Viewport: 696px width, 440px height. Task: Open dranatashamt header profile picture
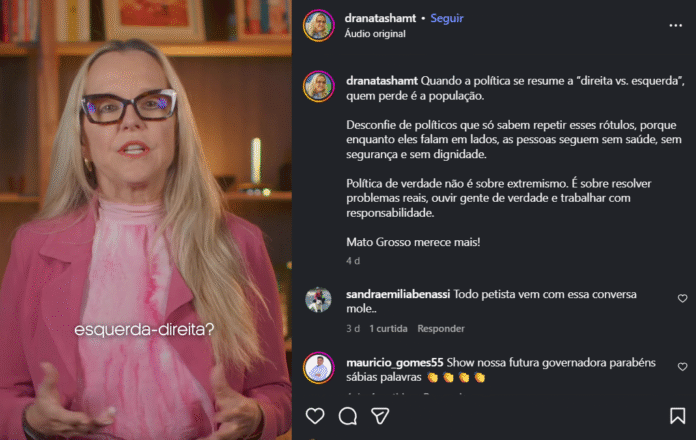pyautogui.click(x=319, y=25)
